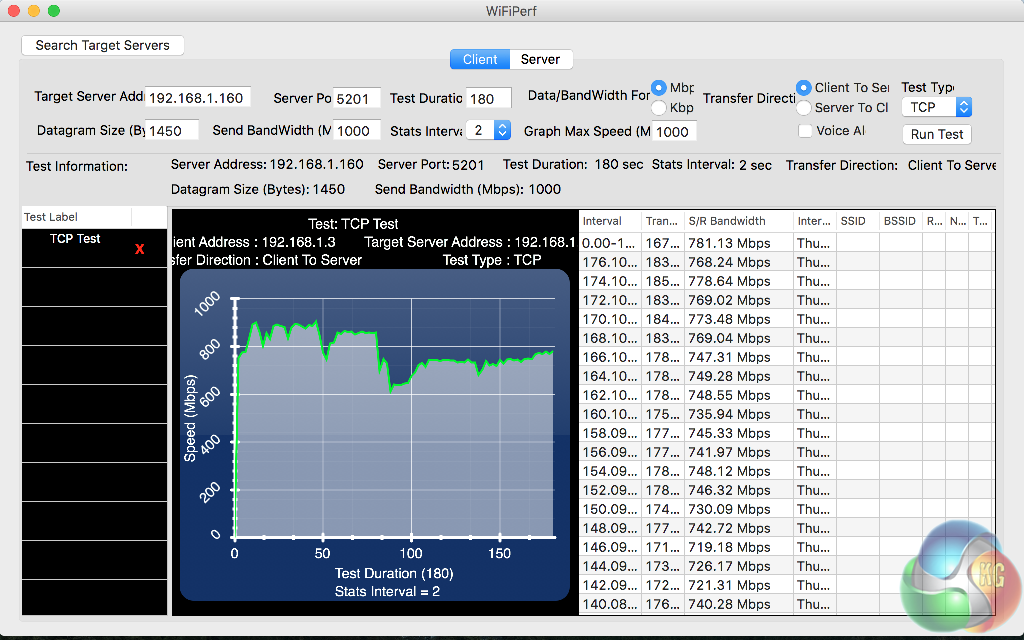
Task: Switch to the Server tab
Action: coord(540,59)
